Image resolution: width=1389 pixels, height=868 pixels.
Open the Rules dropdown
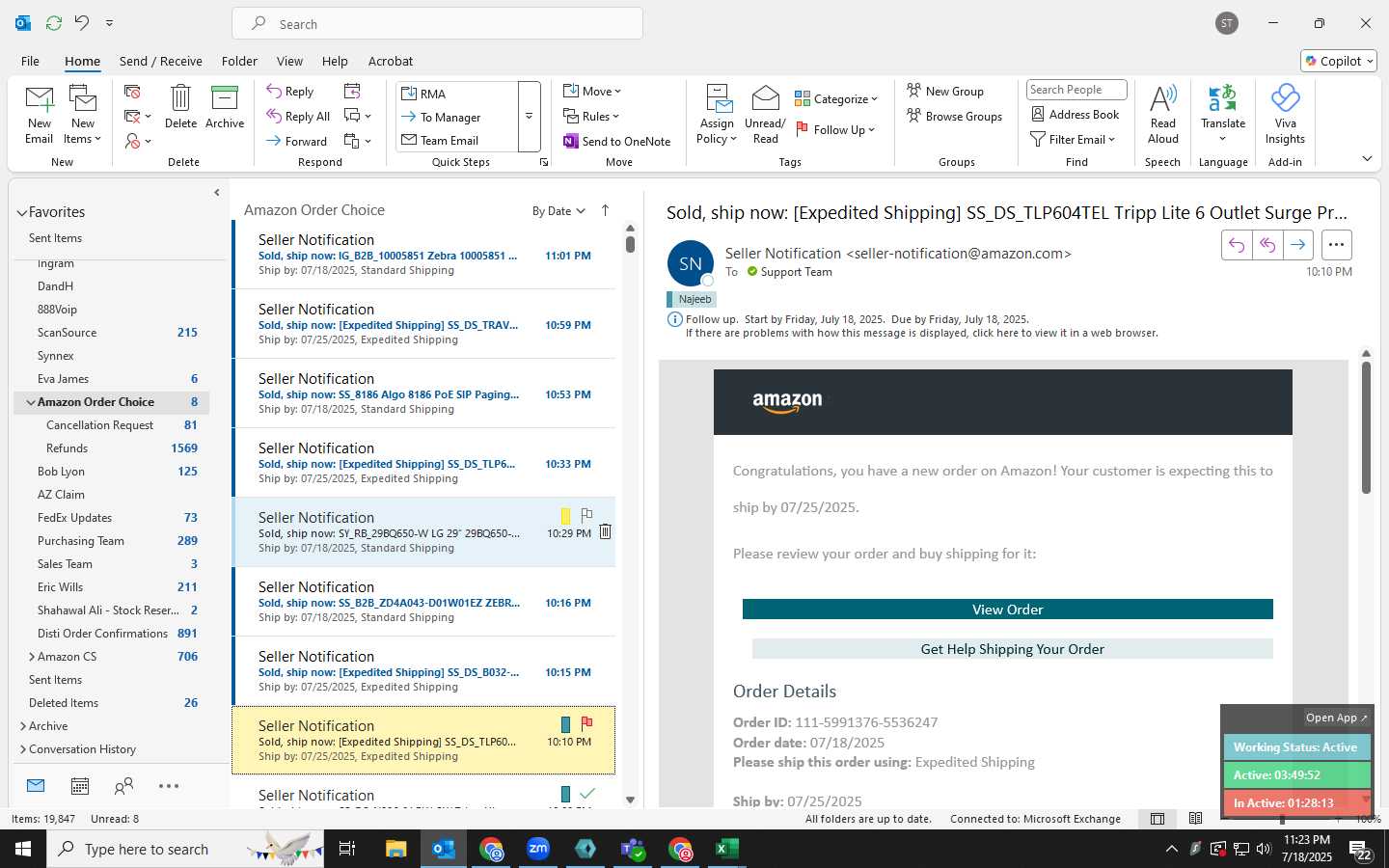tap(592, 116)
